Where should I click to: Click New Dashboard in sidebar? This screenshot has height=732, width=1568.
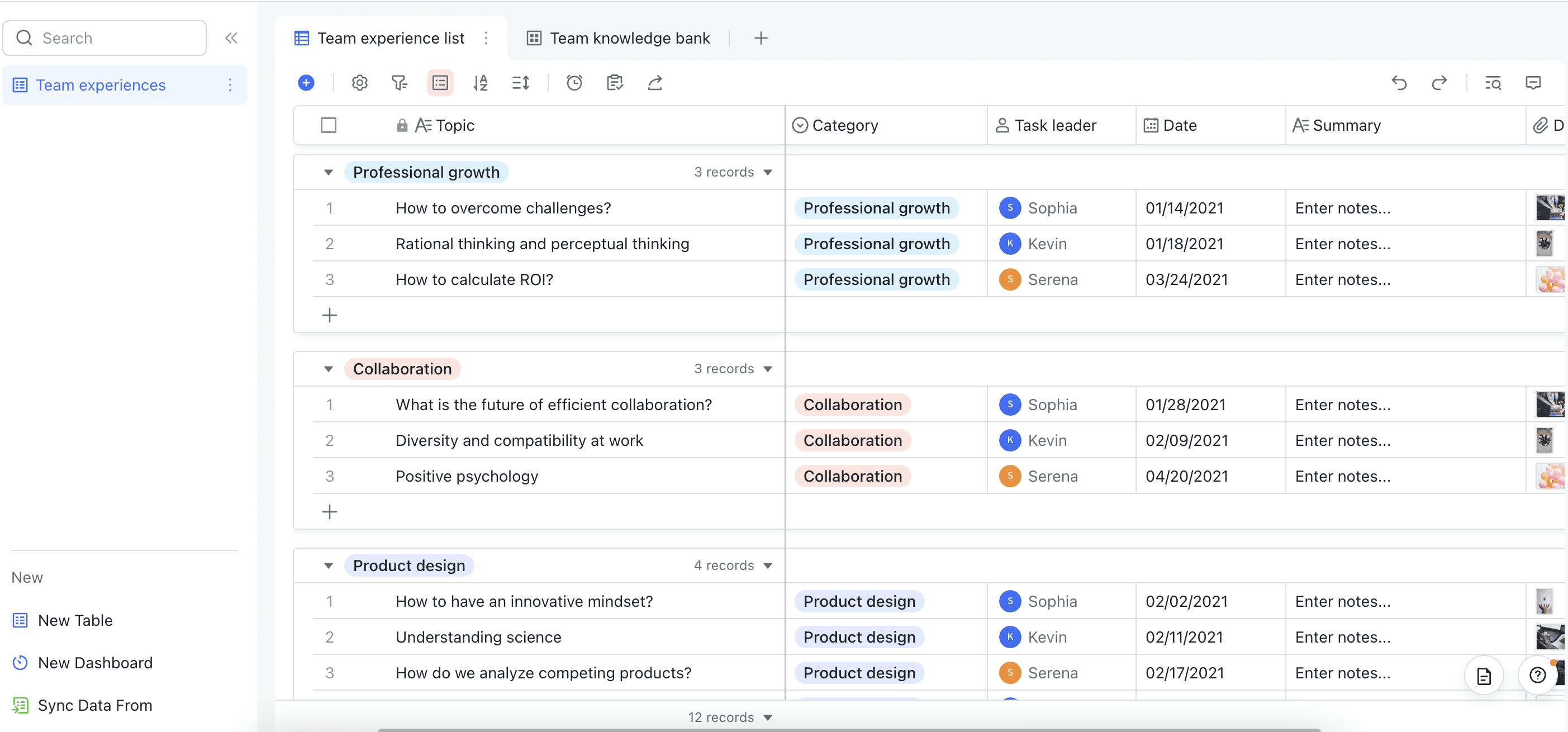pos(95,663)
